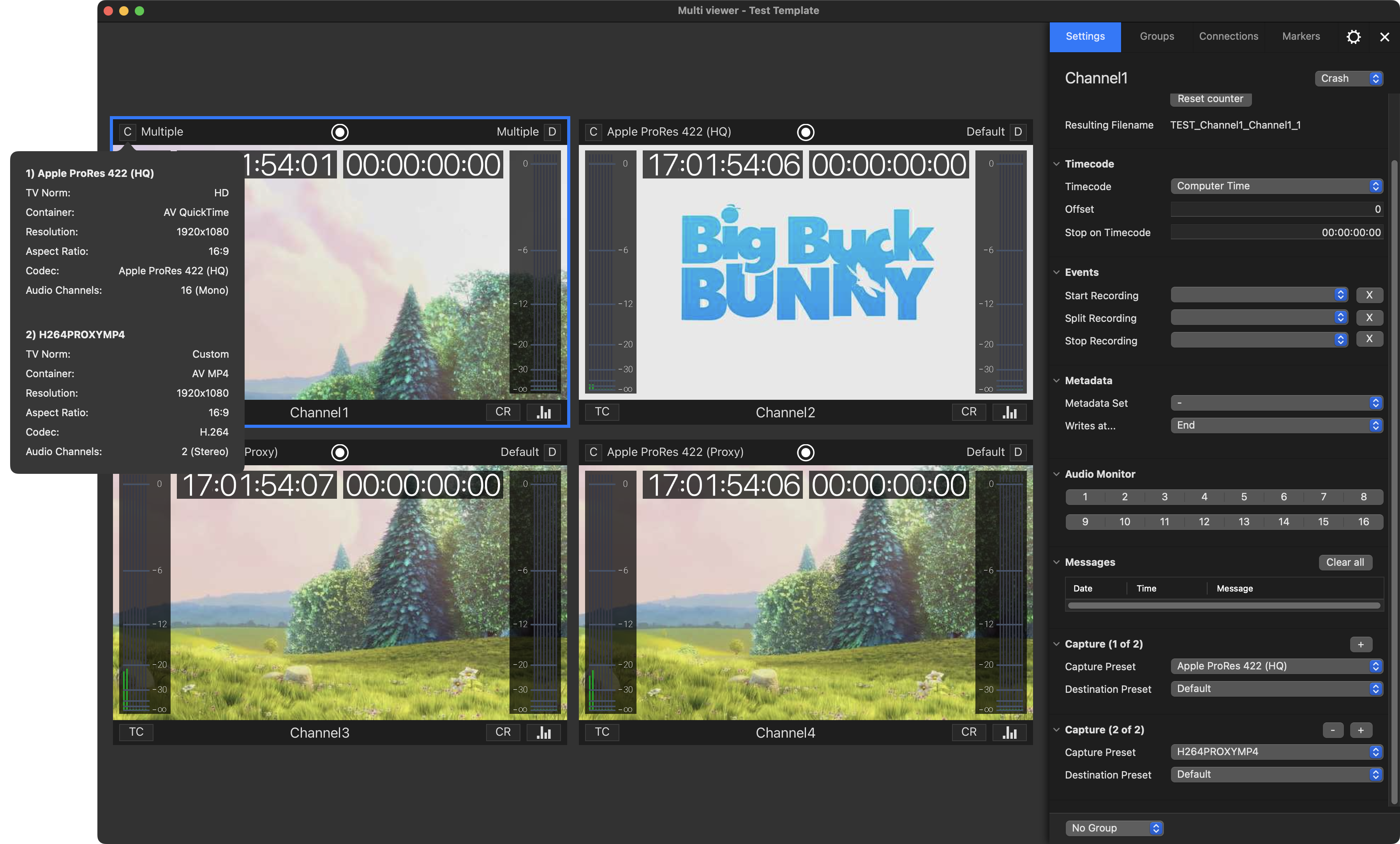
Task: Click the TC button on Channel4
Action: coord(602,733)
